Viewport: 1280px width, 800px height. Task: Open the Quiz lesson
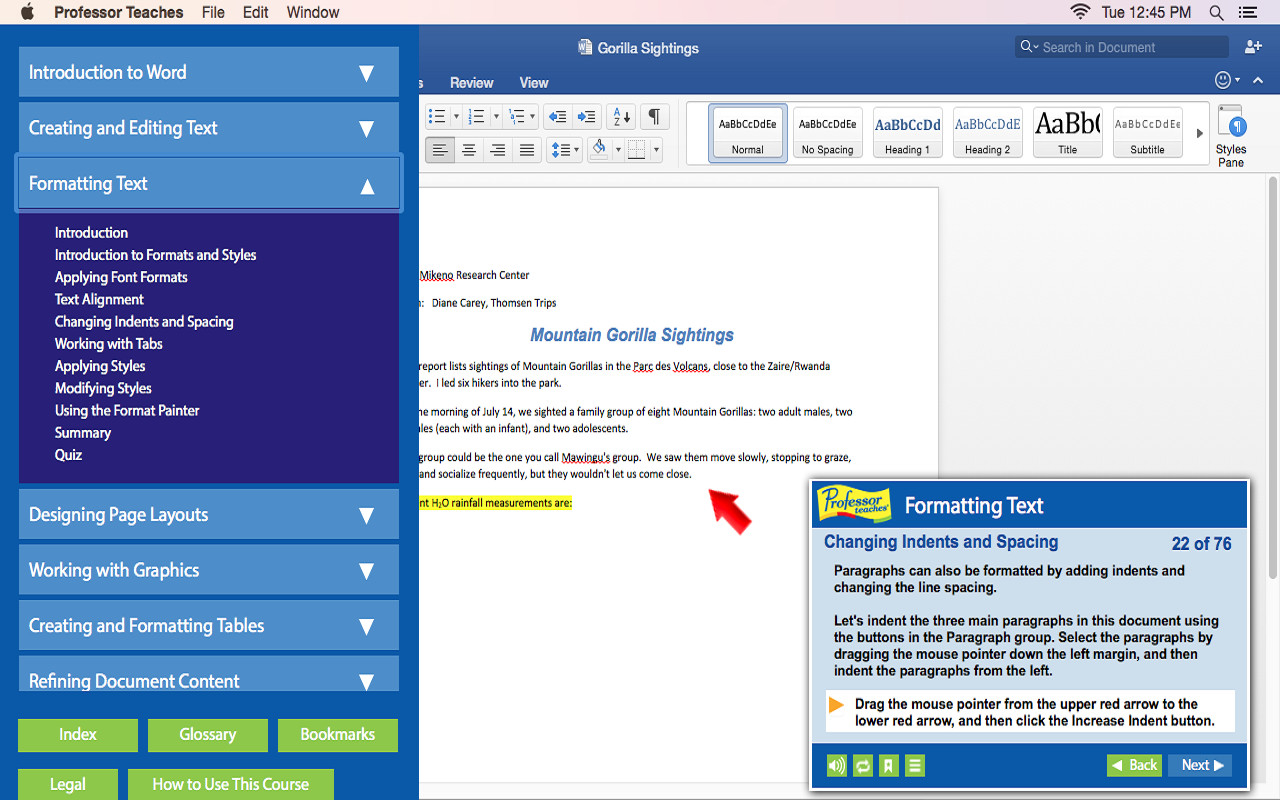pos(68,455)
